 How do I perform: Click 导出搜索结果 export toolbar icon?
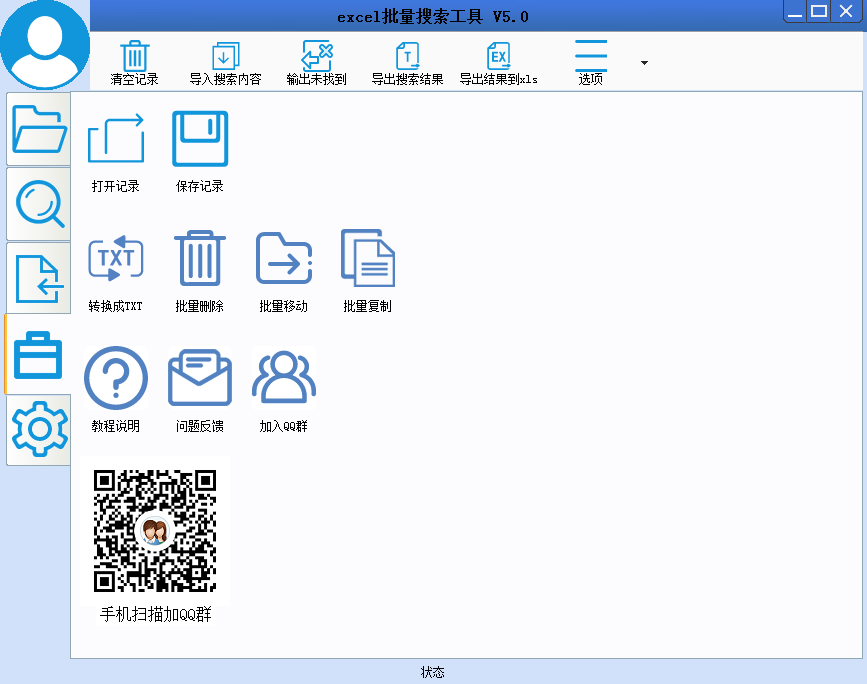(x=408, y=56)
